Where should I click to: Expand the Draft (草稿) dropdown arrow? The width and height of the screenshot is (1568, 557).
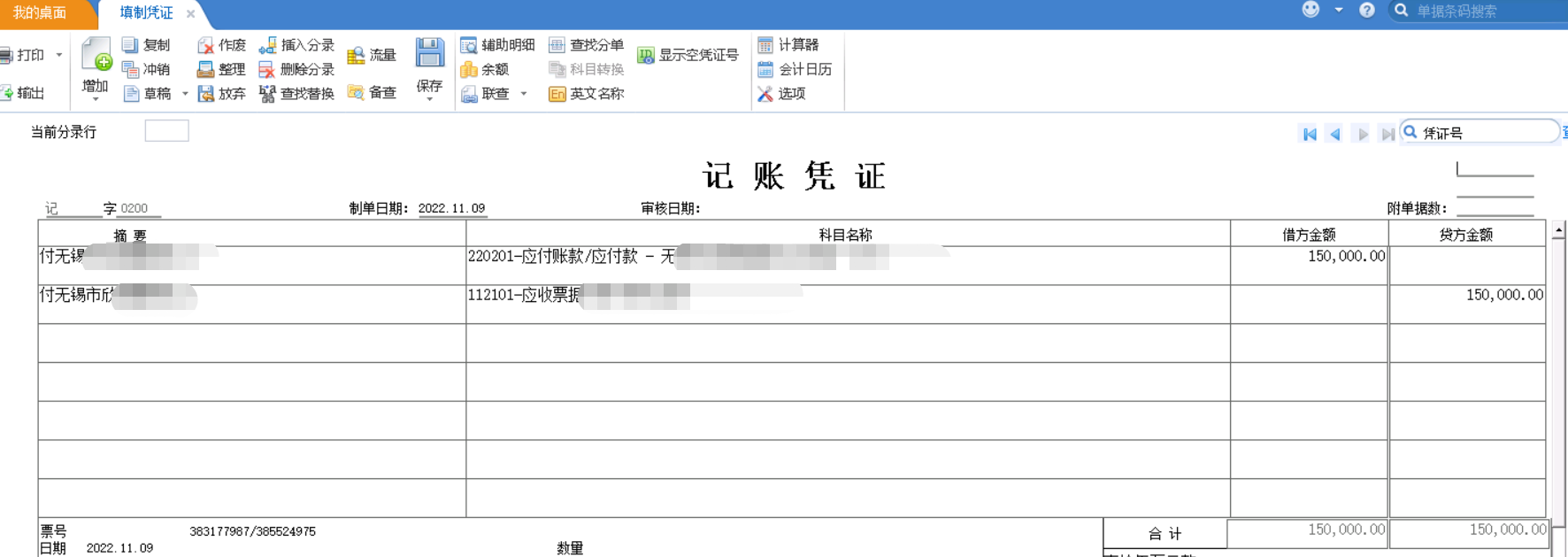pyautogui.click(x=185, y=93)
